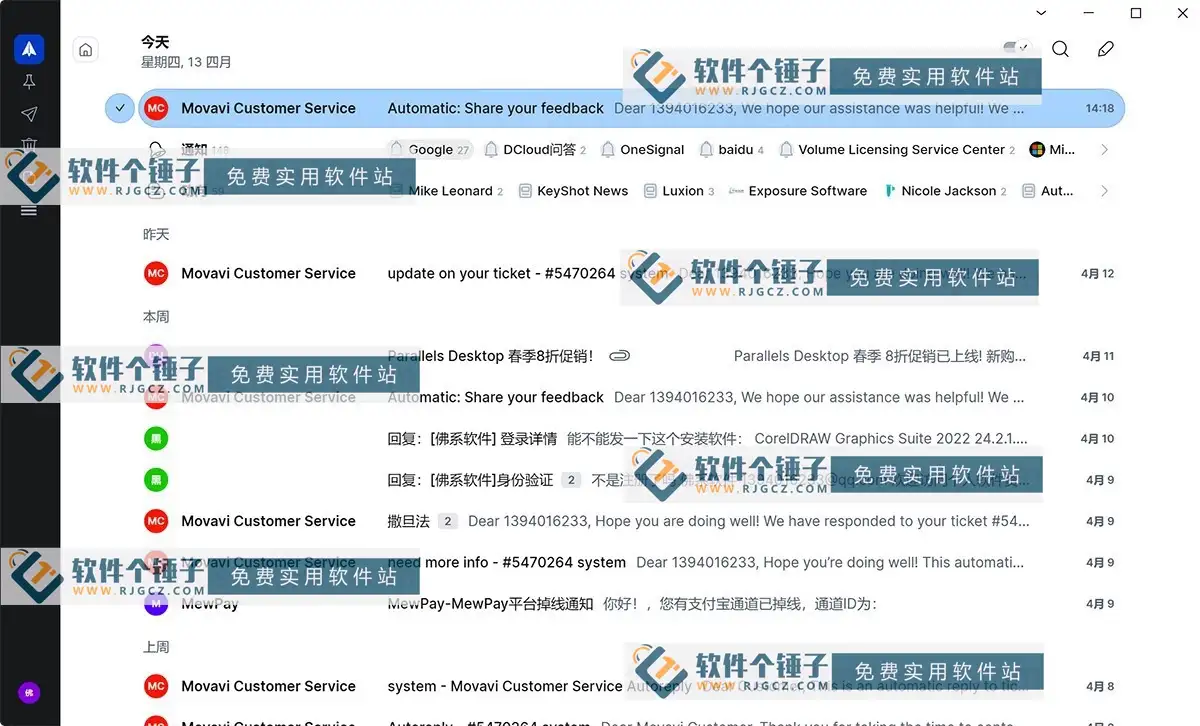The width and height of the screenshot is (1200, 726).
Task: Click the Home inbox icon button
Action: [86, 49]
